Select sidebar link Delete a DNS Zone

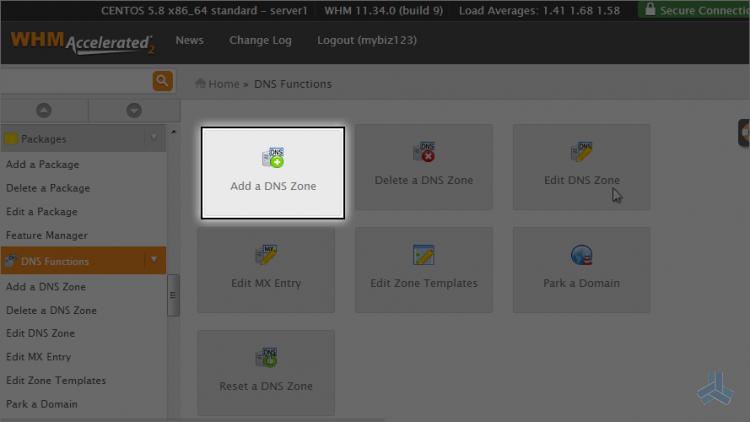[51, 310]
